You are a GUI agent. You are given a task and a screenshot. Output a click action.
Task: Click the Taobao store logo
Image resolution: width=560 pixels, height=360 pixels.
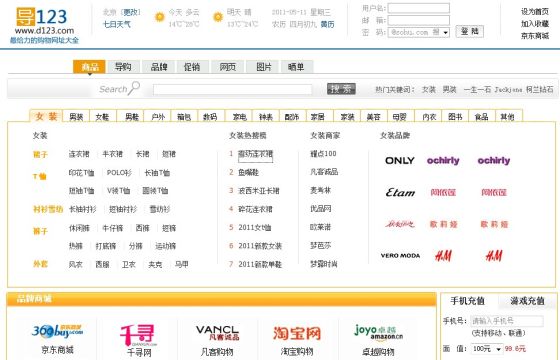point(297,333)
